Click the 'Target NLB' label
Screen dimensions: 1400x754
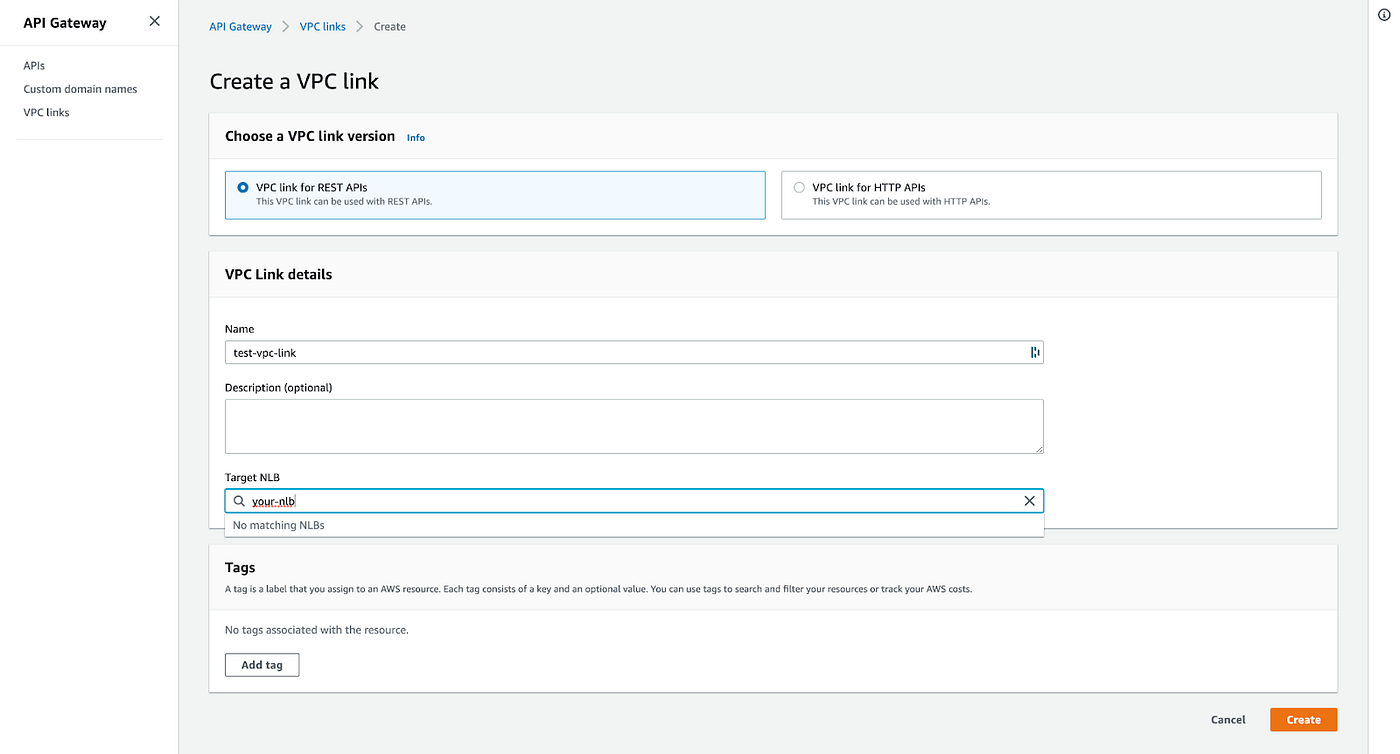[252, 478]
